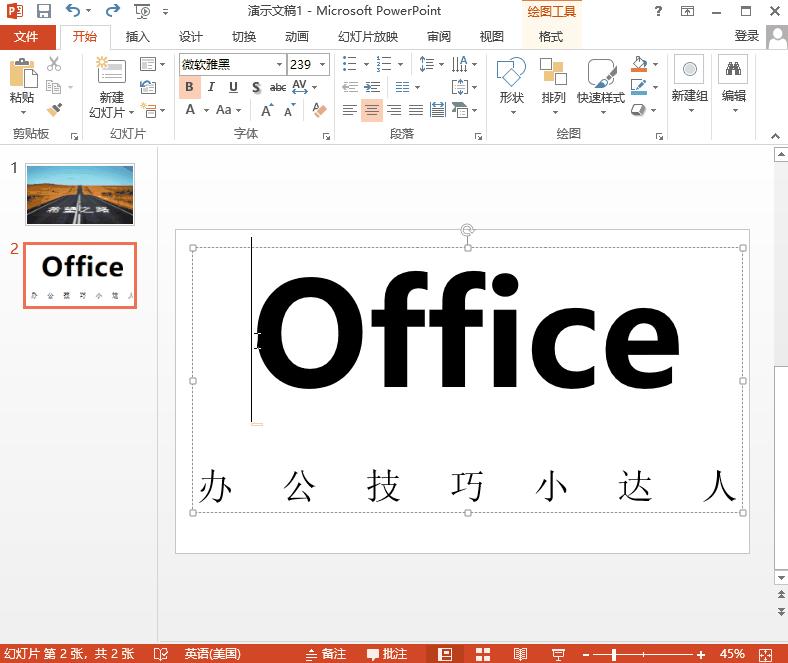This screenshot has height=663, width=788.
Task: Redo the last action
Action: pos(113,10)
